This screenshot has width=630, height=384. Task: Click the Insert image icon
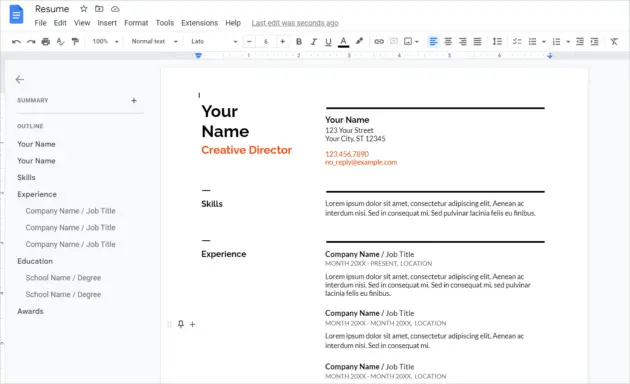click(408, 41)
